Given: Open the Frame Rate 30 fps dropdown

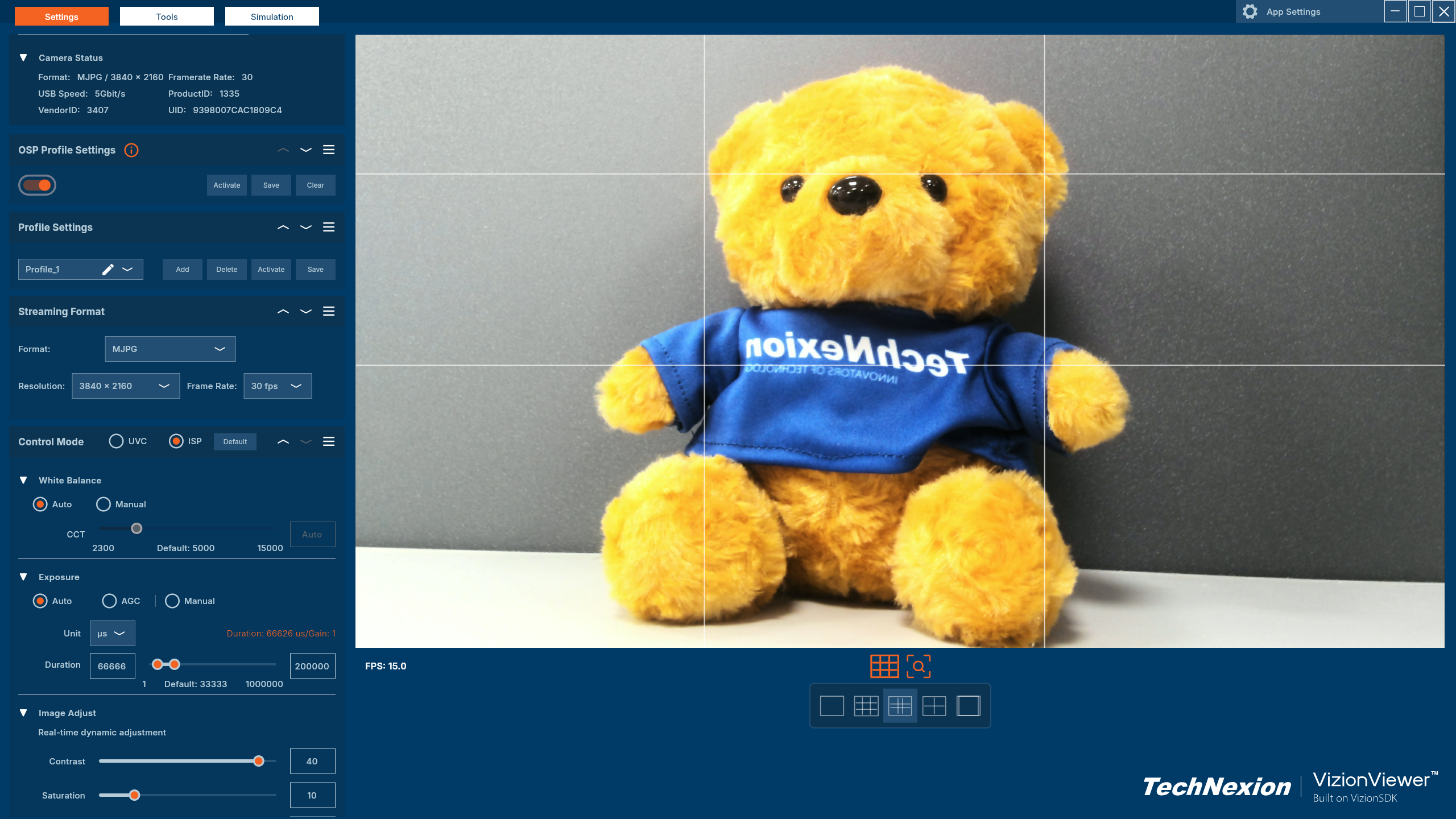Looking at the screenshot, I should coord(277,386).
